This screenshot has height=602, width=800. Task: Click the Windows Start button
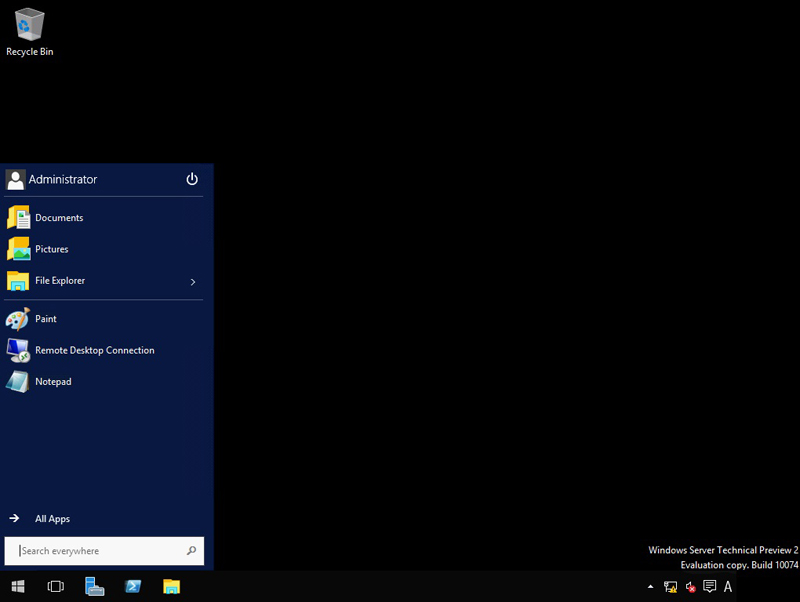point(18,587)
